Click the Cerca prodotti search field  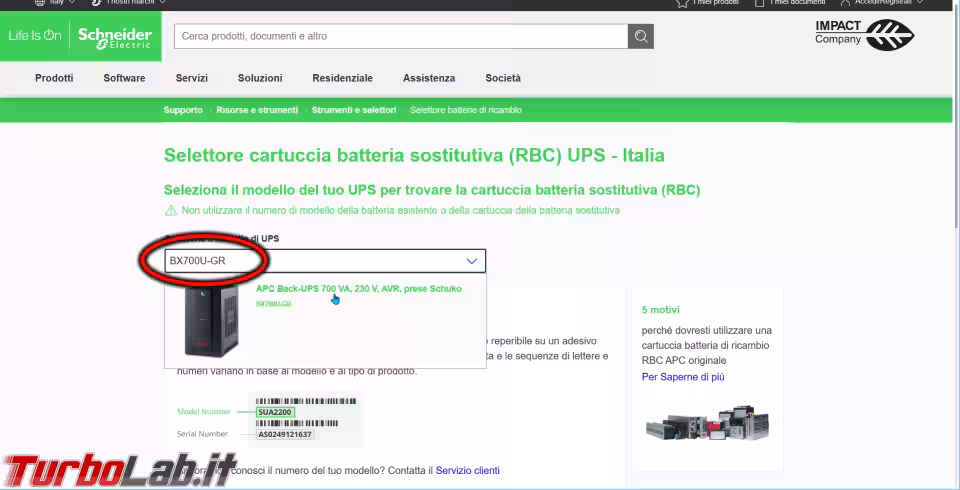pos(400,37)
